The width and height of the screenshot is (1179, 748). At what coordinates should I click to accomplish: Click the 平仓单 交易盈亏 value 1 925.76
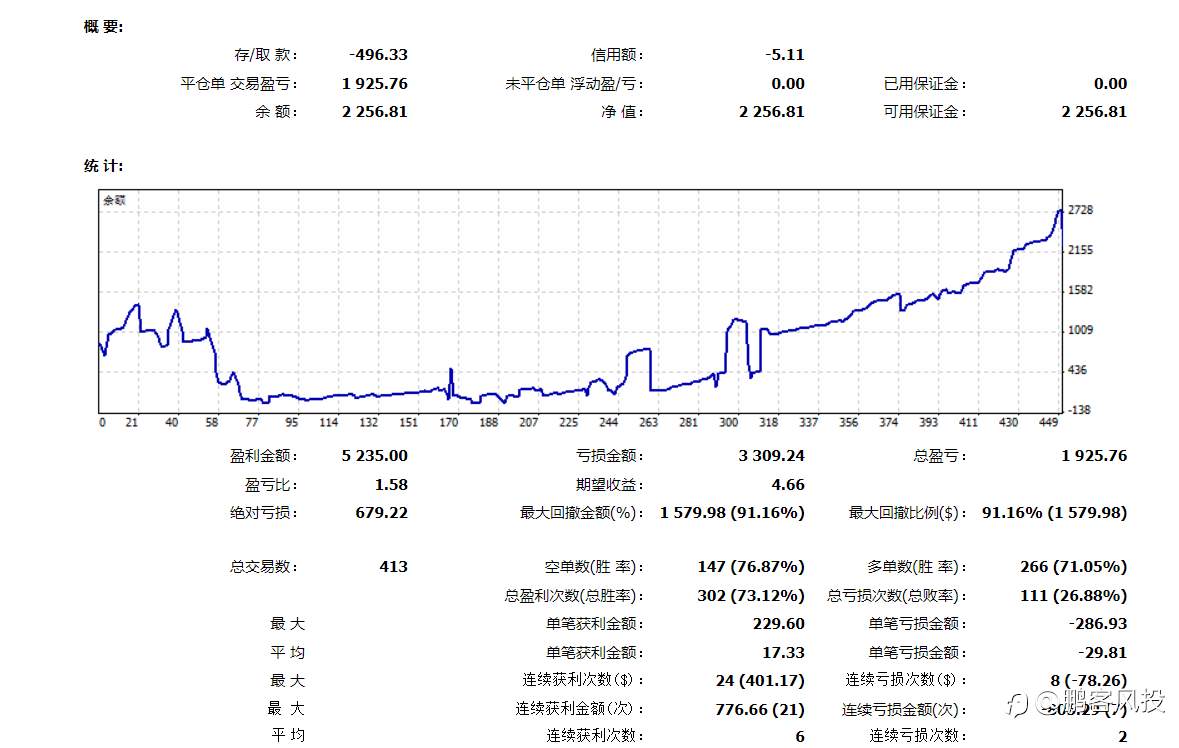(374, 83)
